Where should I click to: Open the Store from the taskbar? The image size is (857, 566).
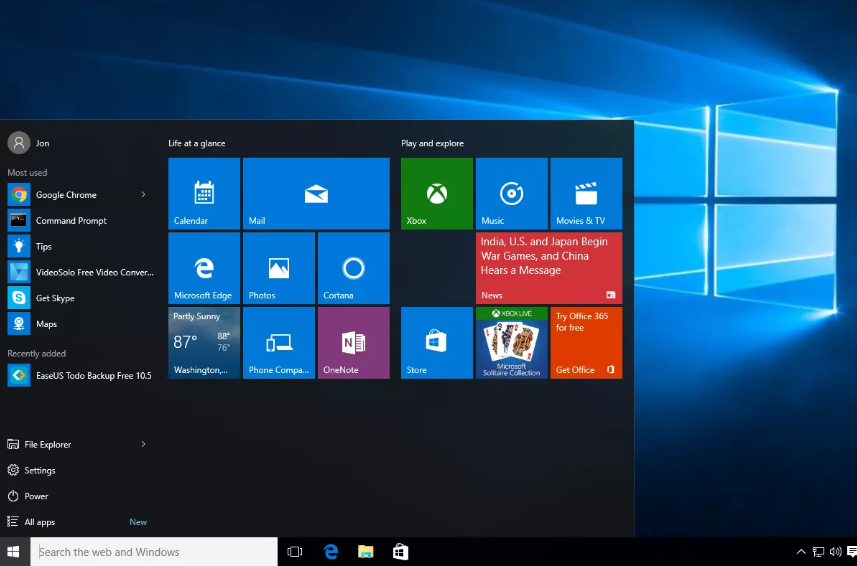click(401, 552)
